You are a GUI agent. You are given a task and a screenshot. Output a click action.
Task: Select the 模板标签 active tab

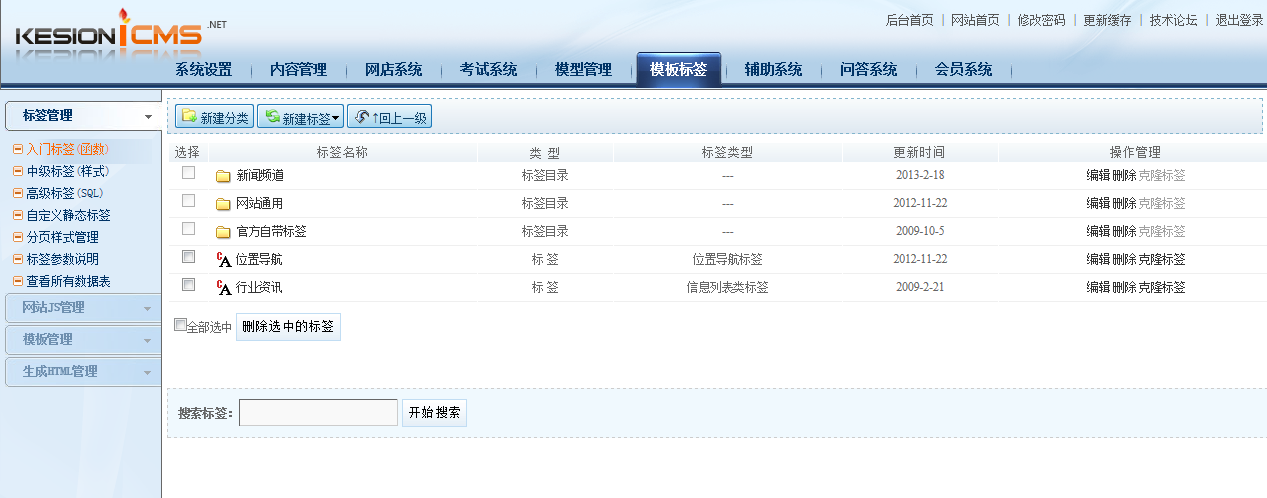(x=678, y=70)
